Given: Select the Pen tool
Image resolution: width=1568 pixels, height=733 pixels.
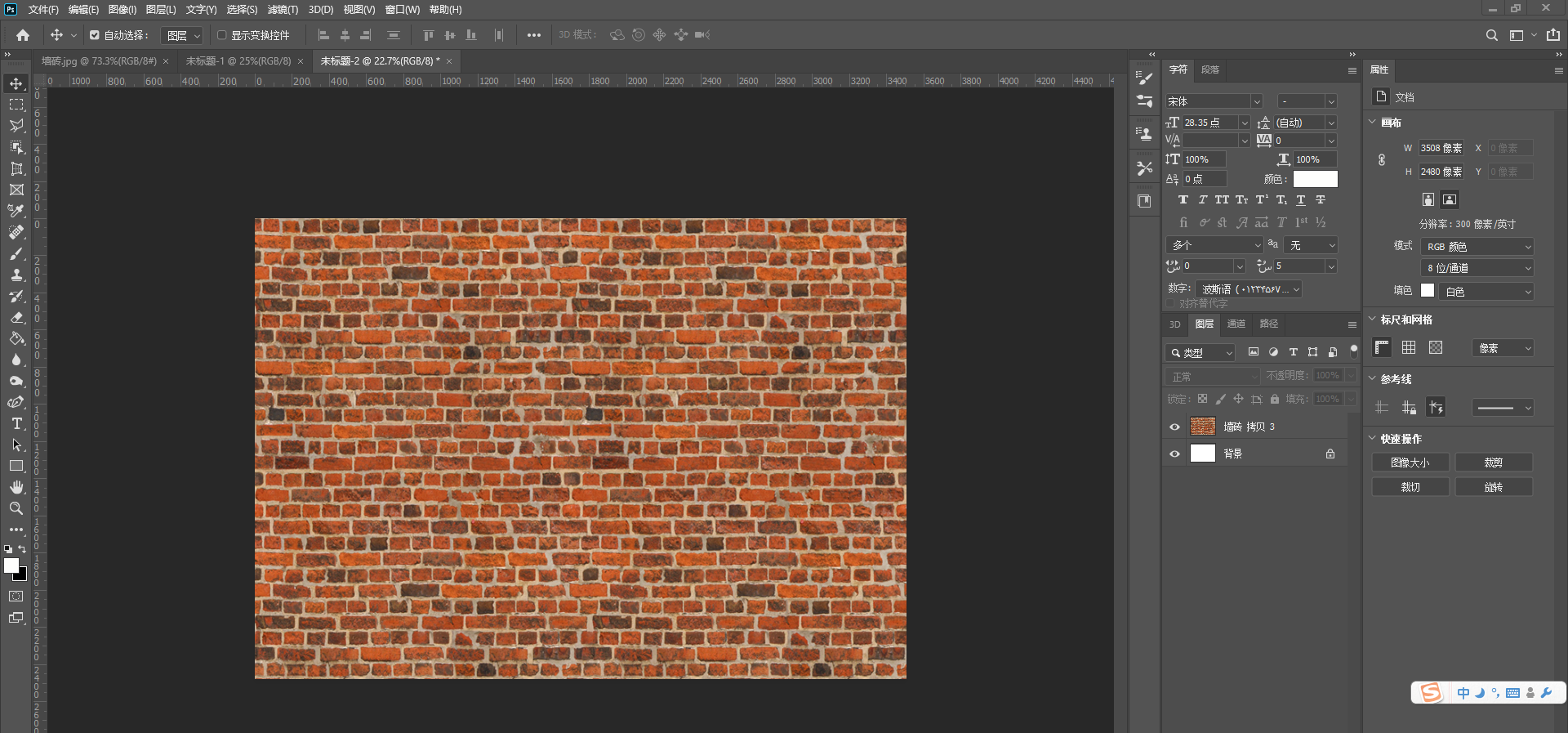Looking at the screenshot, I should coord(16,402).
